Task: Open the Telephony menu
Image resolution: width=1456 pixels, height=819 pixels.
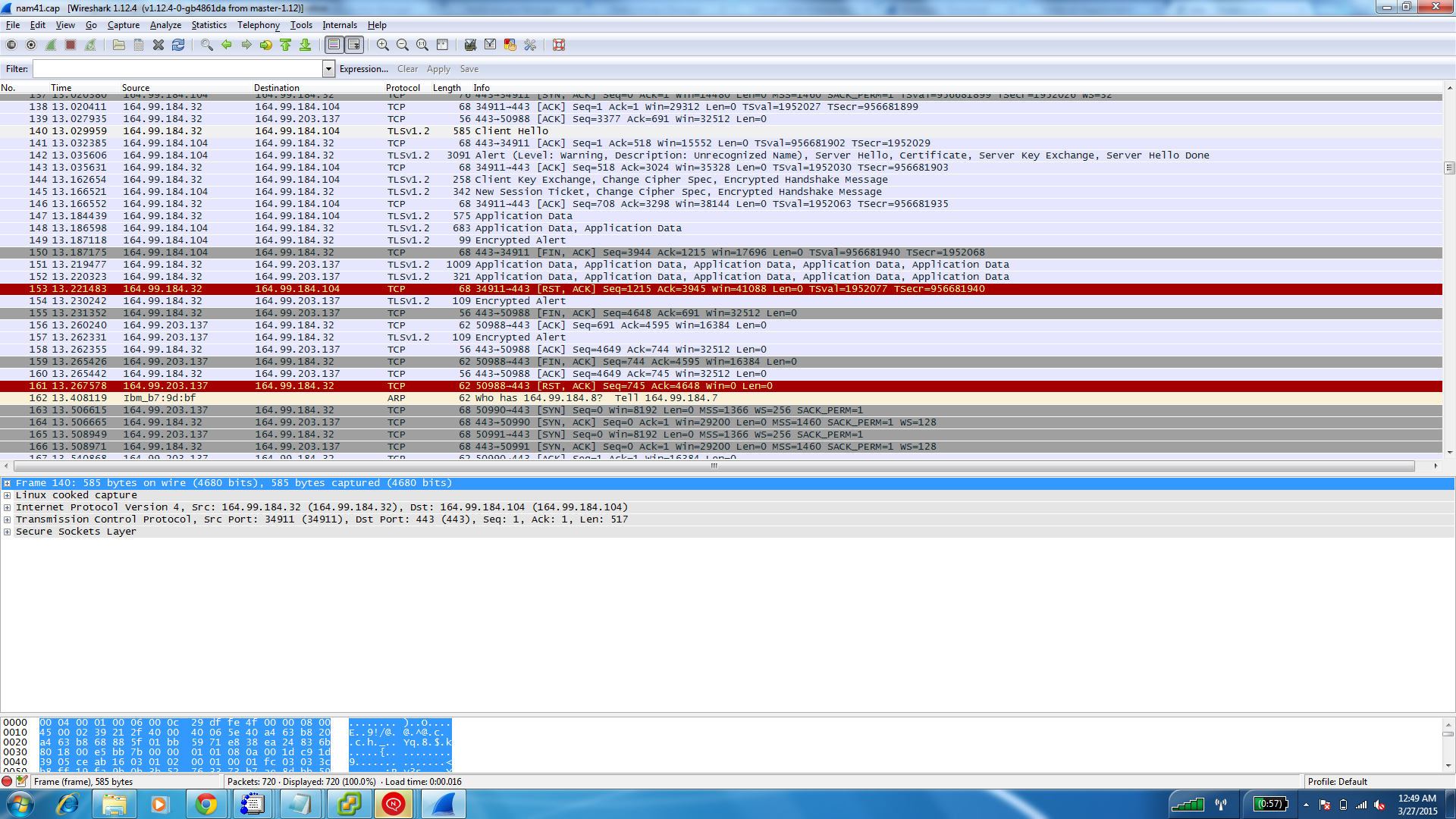Action: coord(259,25)
